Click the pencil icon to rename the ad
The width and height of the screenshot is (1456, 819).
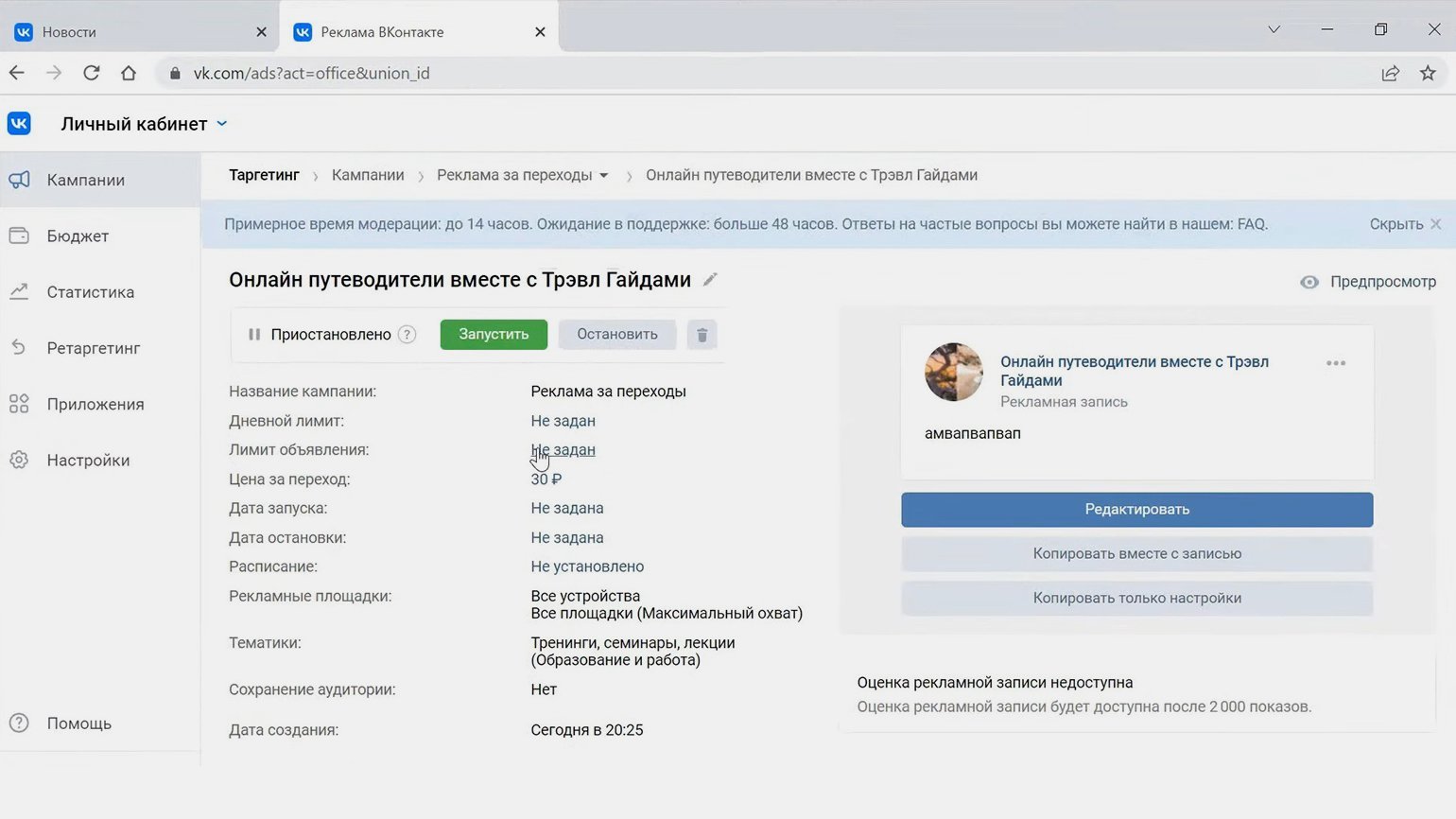click(710, 280)
